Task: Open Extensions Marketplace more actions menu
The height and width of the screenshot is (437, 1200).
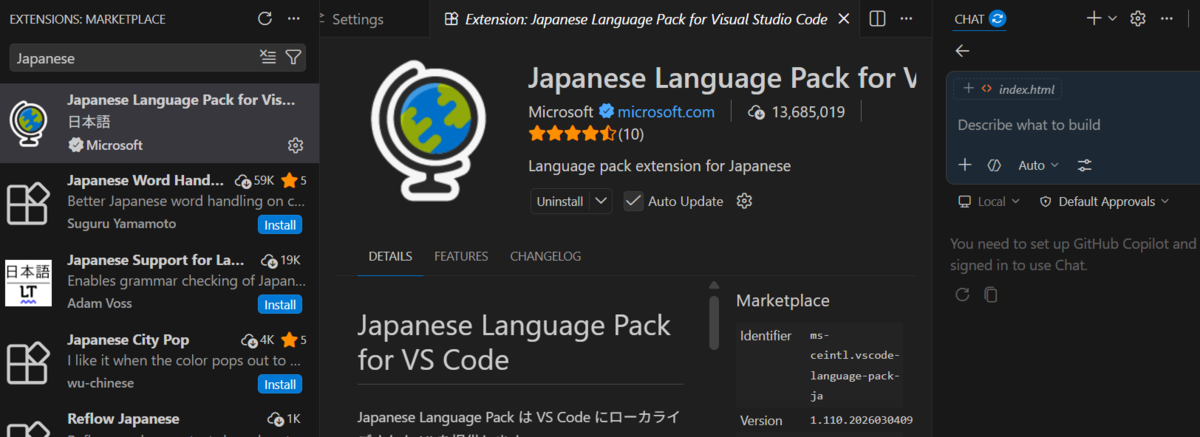Action: point(293,19)
